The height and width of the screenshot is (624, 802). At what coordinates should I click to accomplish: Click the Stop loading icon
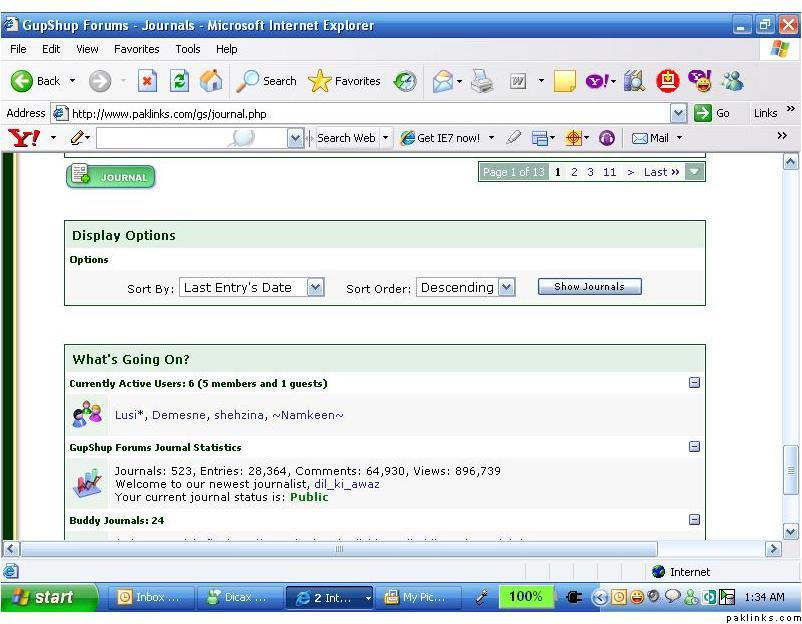(147, 81)
